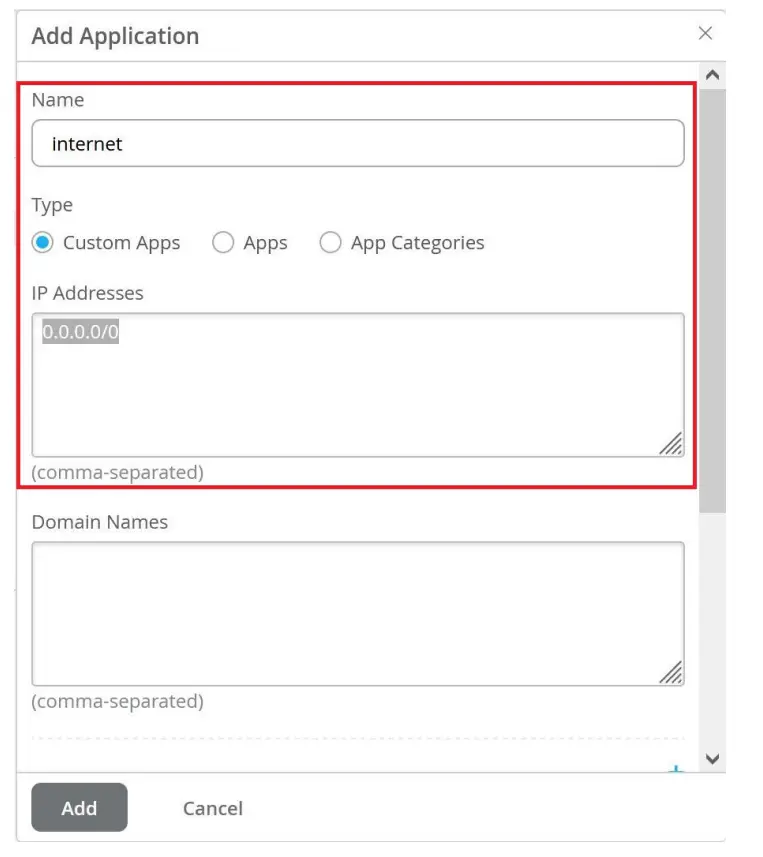Focus the Name field containing internet
763x857 pixels.
pos(357,144)
